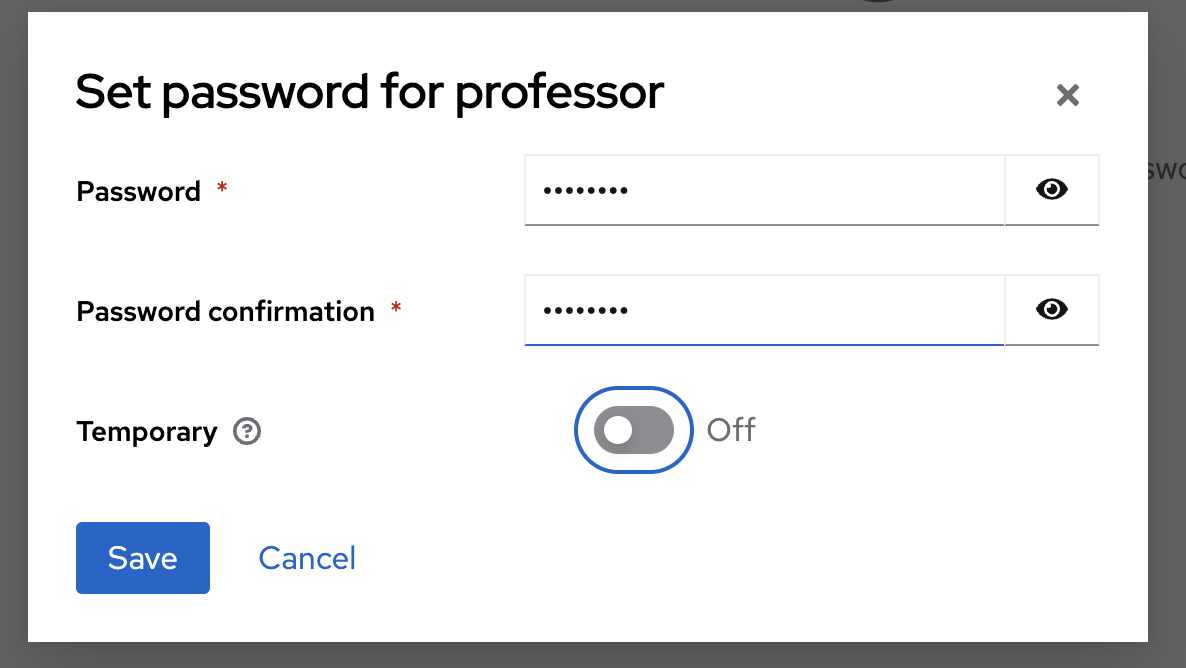This screenshot has height=668, width=1186.
Task: Click the red asterisk after Password confirmation
Action: 396,307
